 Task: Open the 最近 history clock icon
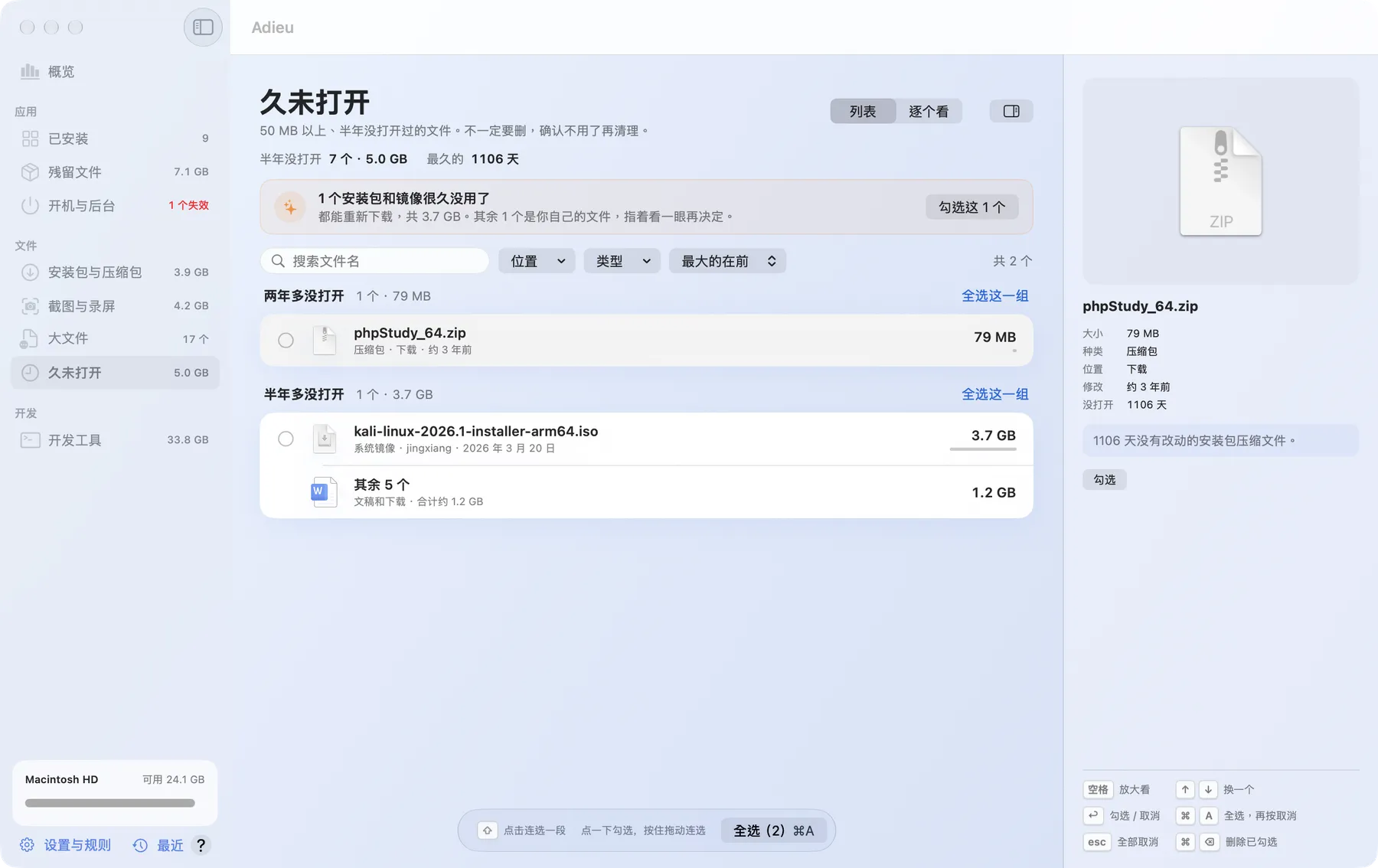[140, 845]
